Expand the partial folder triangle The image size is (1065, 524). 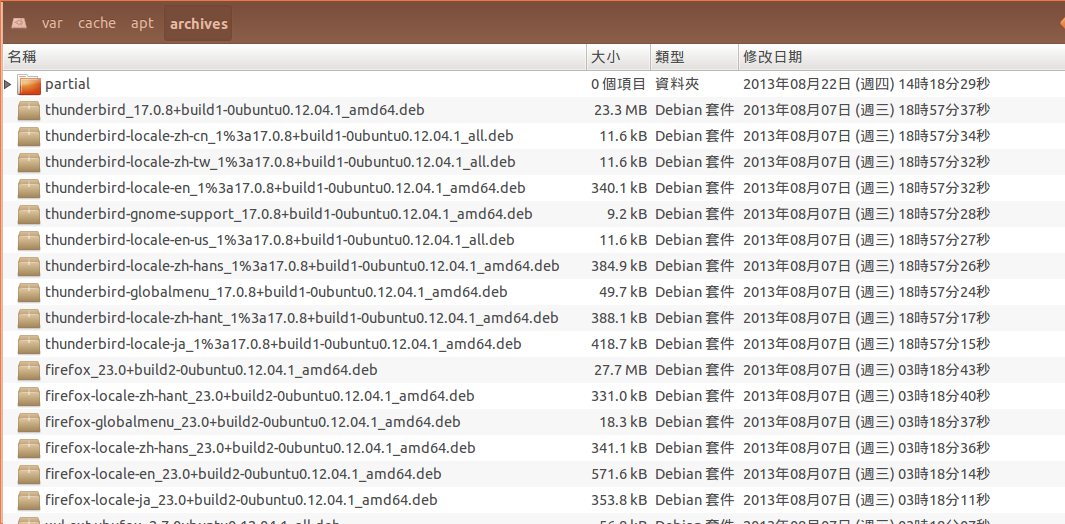[7, 85]
